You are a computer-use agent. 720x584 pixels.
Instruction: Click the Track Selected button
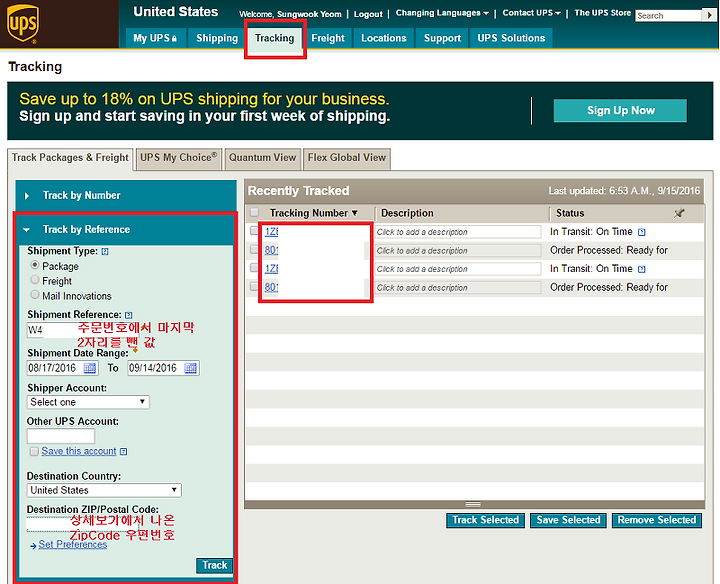[485, 520]
